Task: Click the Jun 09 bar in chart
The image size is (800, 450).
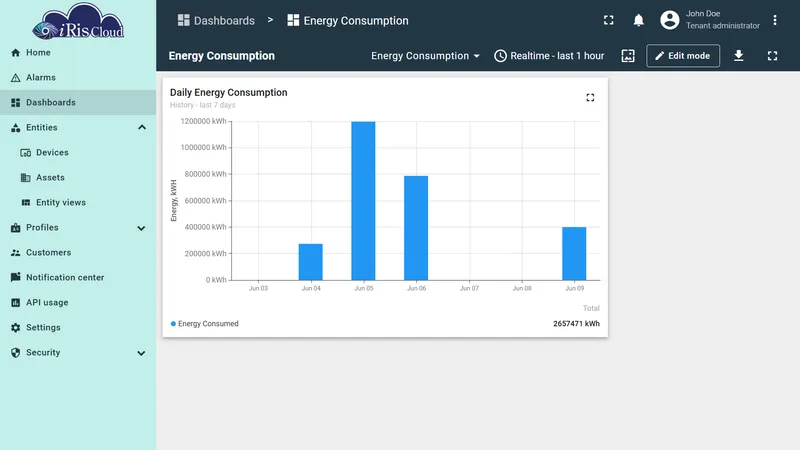Action: [x=574, y=254]
